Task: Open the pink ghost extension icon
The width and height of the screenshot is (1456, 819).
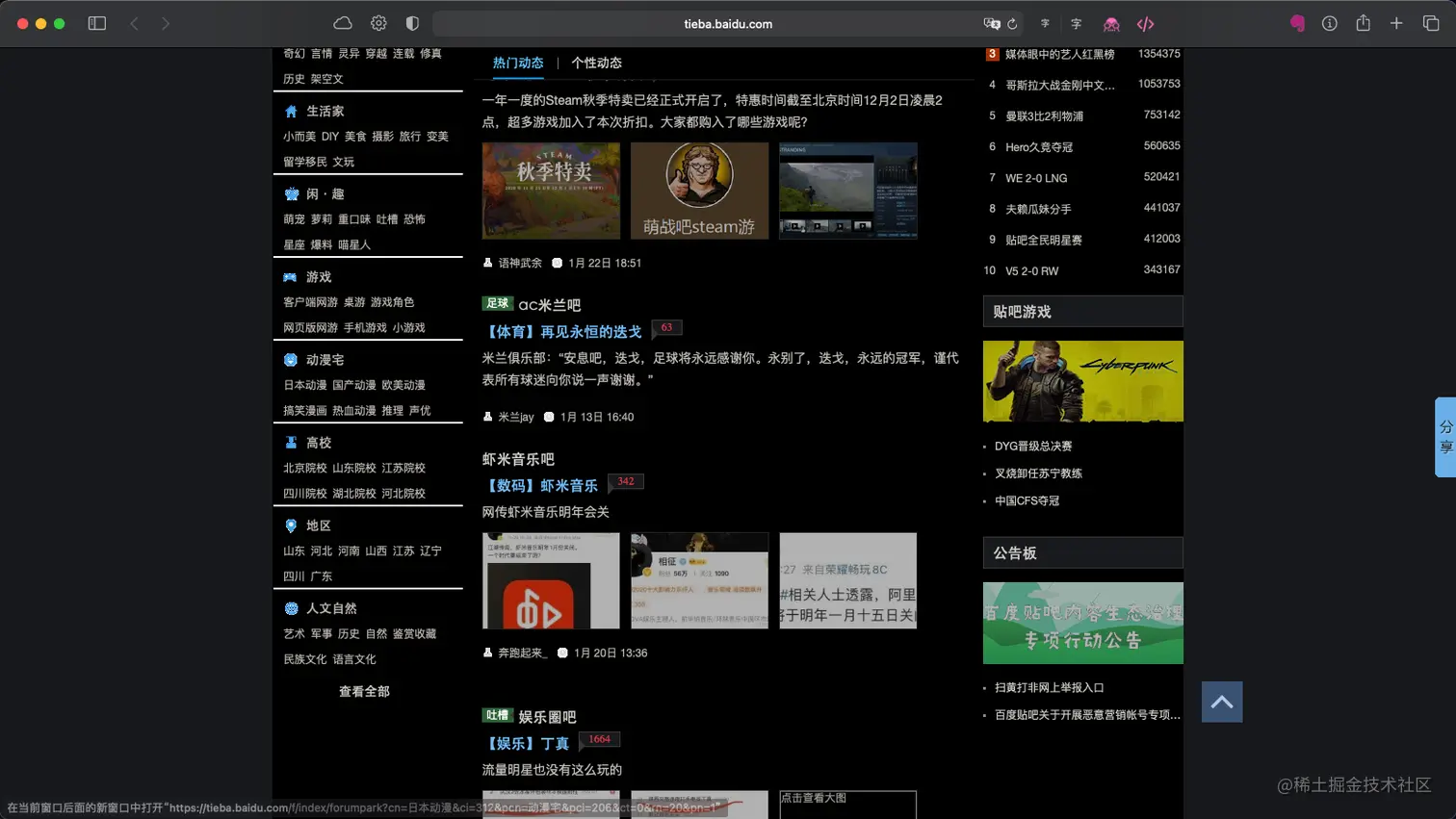Action: pos(1111,24)
